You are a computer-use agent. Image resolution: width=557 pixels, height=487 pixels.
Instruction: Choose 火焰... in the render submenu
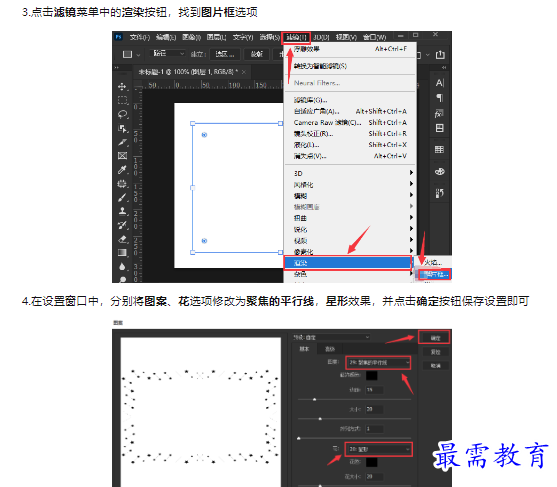click(x=433, y=263)
